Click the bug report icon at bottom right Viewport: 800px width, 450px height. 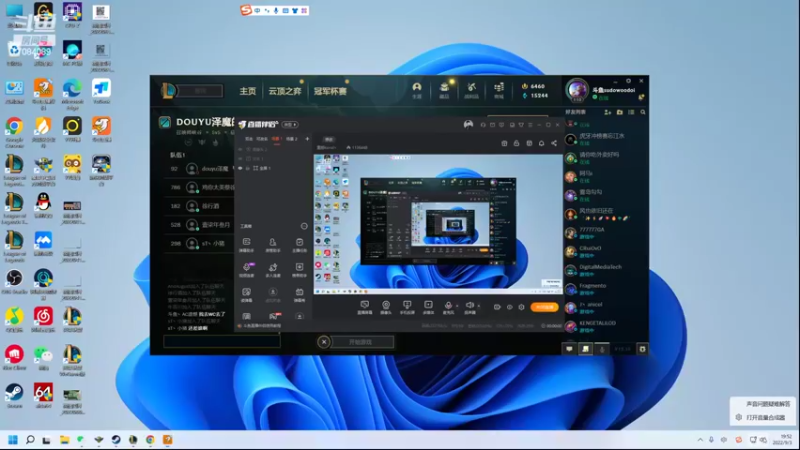pyautogui.click(x=642, y=349)
